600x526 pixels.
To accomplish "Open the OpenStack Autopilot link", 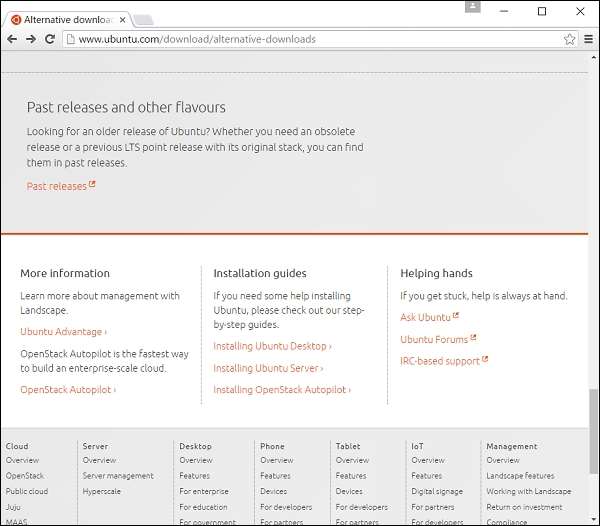I will (x=68, y=390).
